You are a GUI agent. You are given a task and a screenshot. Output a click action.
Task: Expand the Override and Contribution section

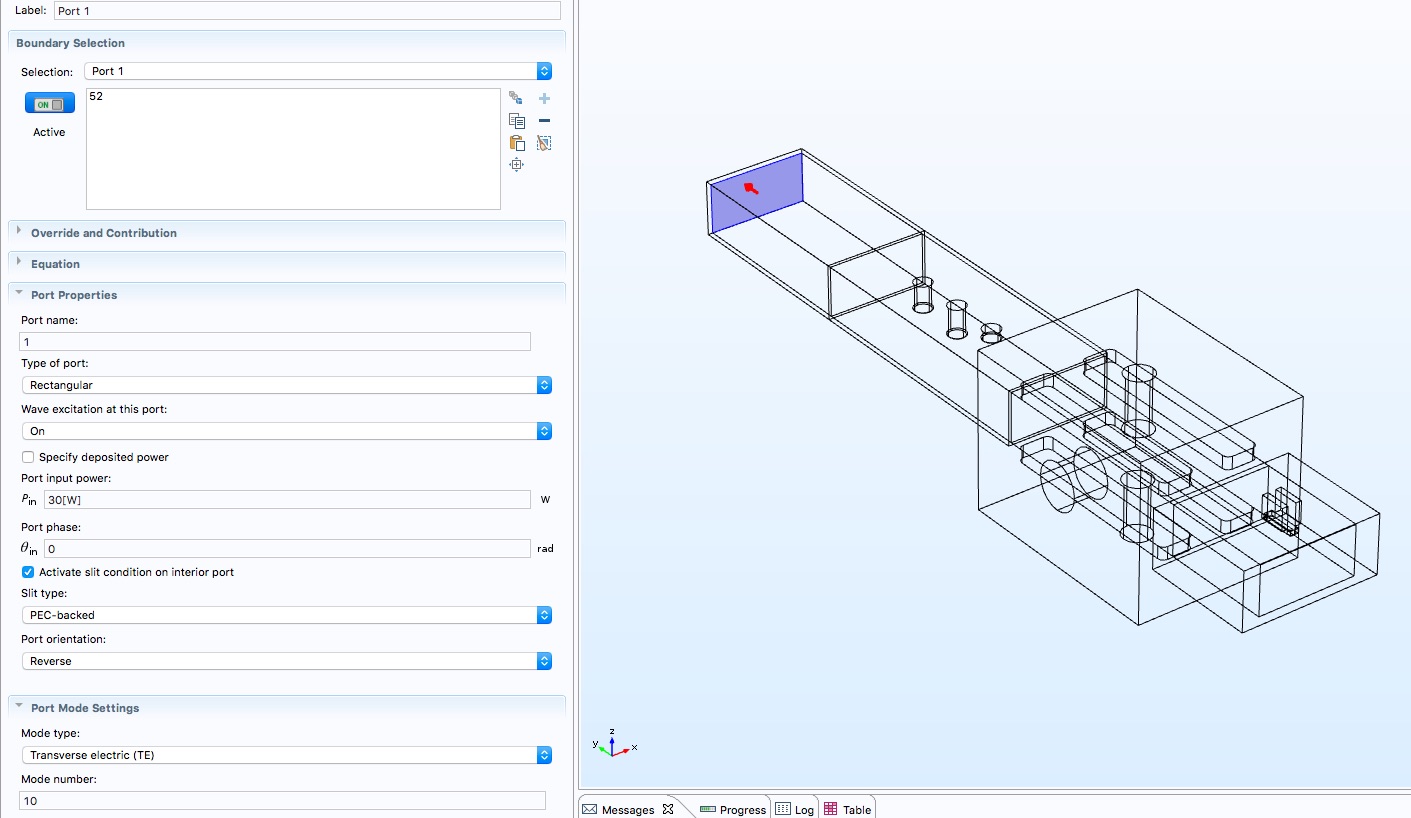103,233
